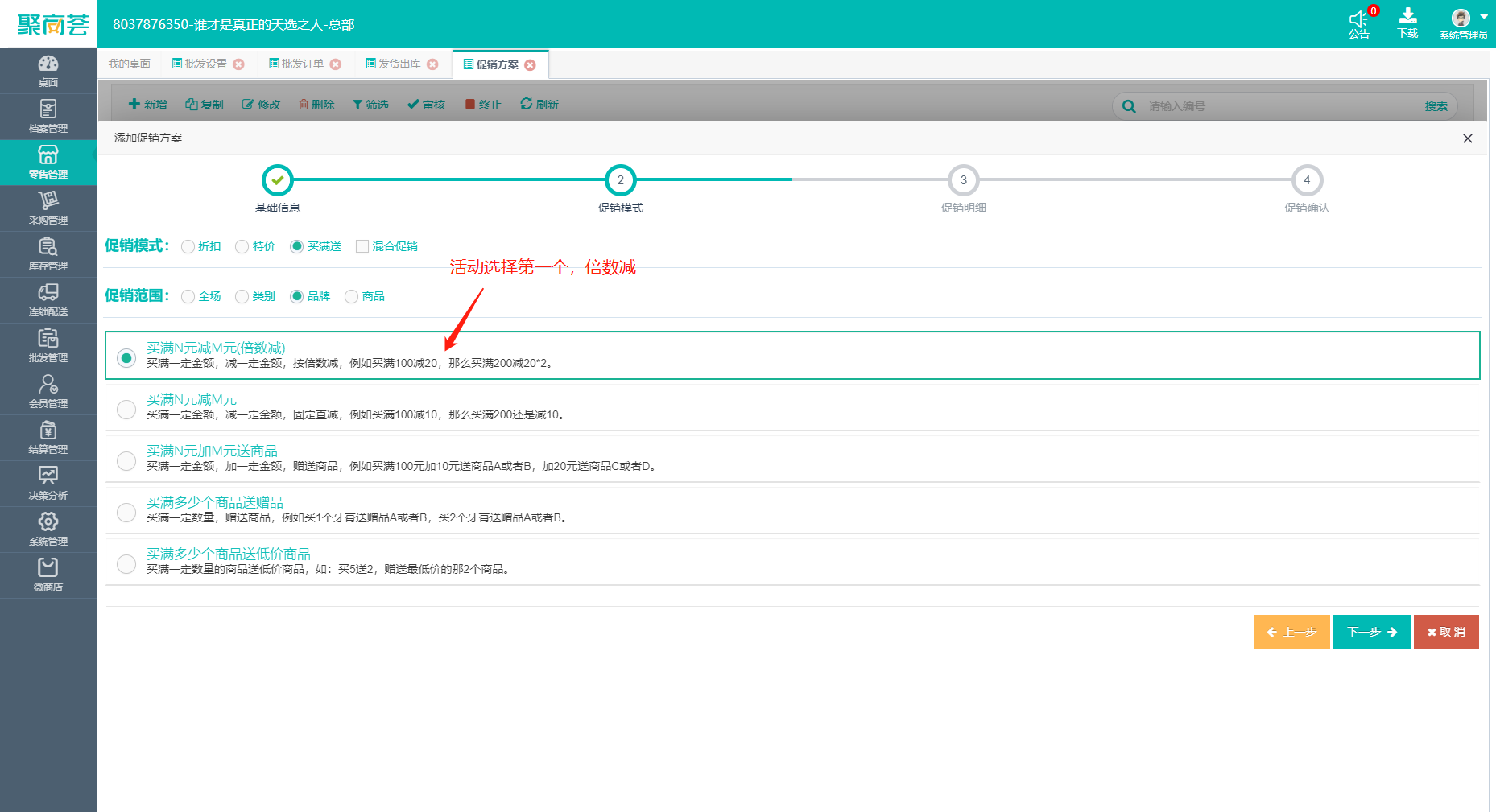Click the 聚商荟 logo
1496x812 pixels.
(x=52, y=25)
